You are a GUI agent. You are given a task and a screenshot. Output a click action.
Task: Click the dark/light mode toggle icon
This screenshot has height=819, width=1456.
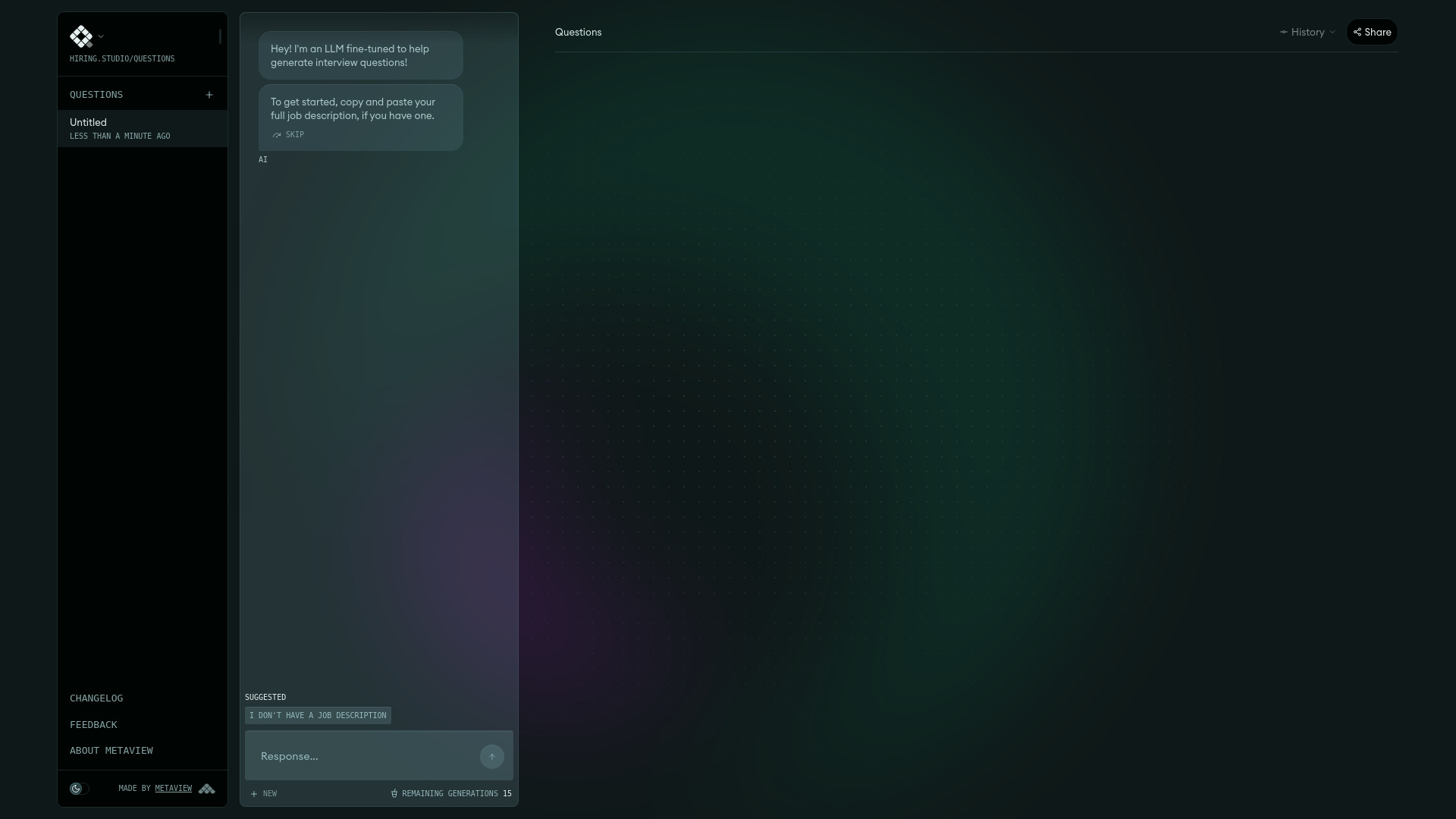point(77,788)
